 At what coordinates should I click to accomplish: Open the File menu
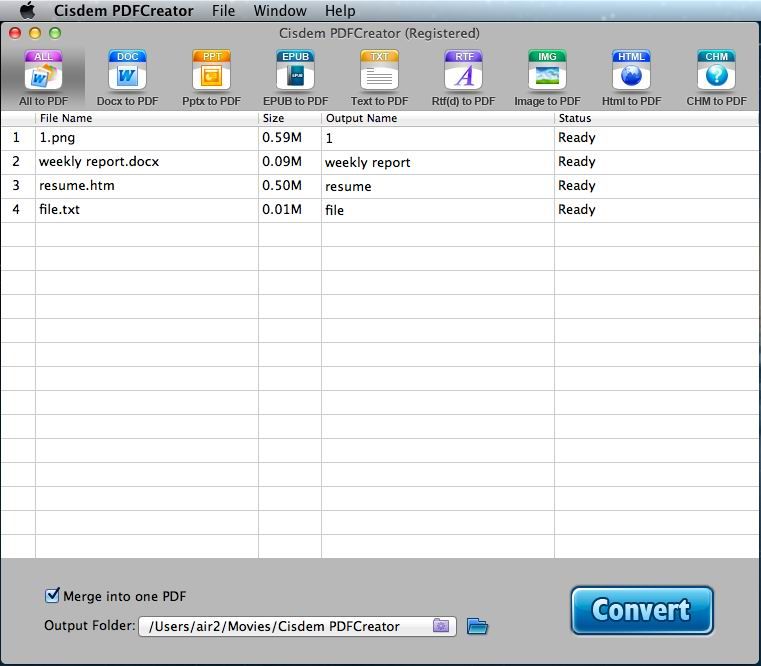pos(223,11)
